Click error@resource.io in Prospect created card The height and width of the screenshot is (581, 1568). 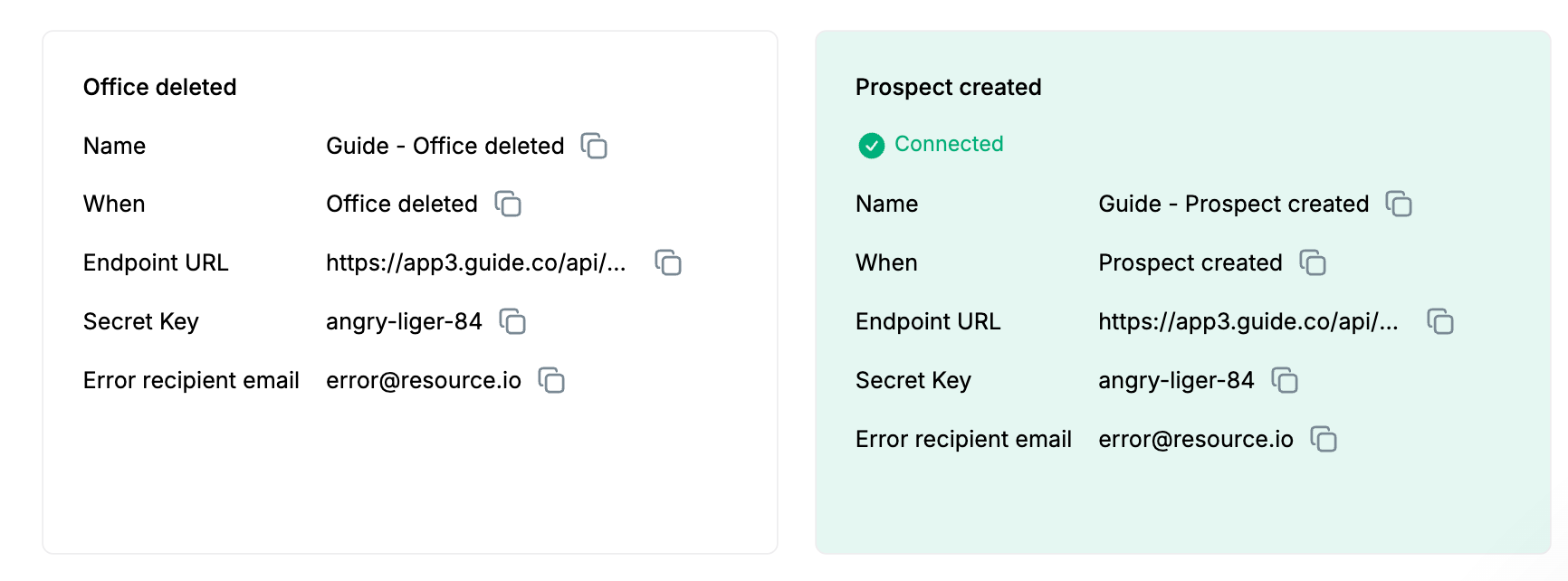(x=1196, y=439)
